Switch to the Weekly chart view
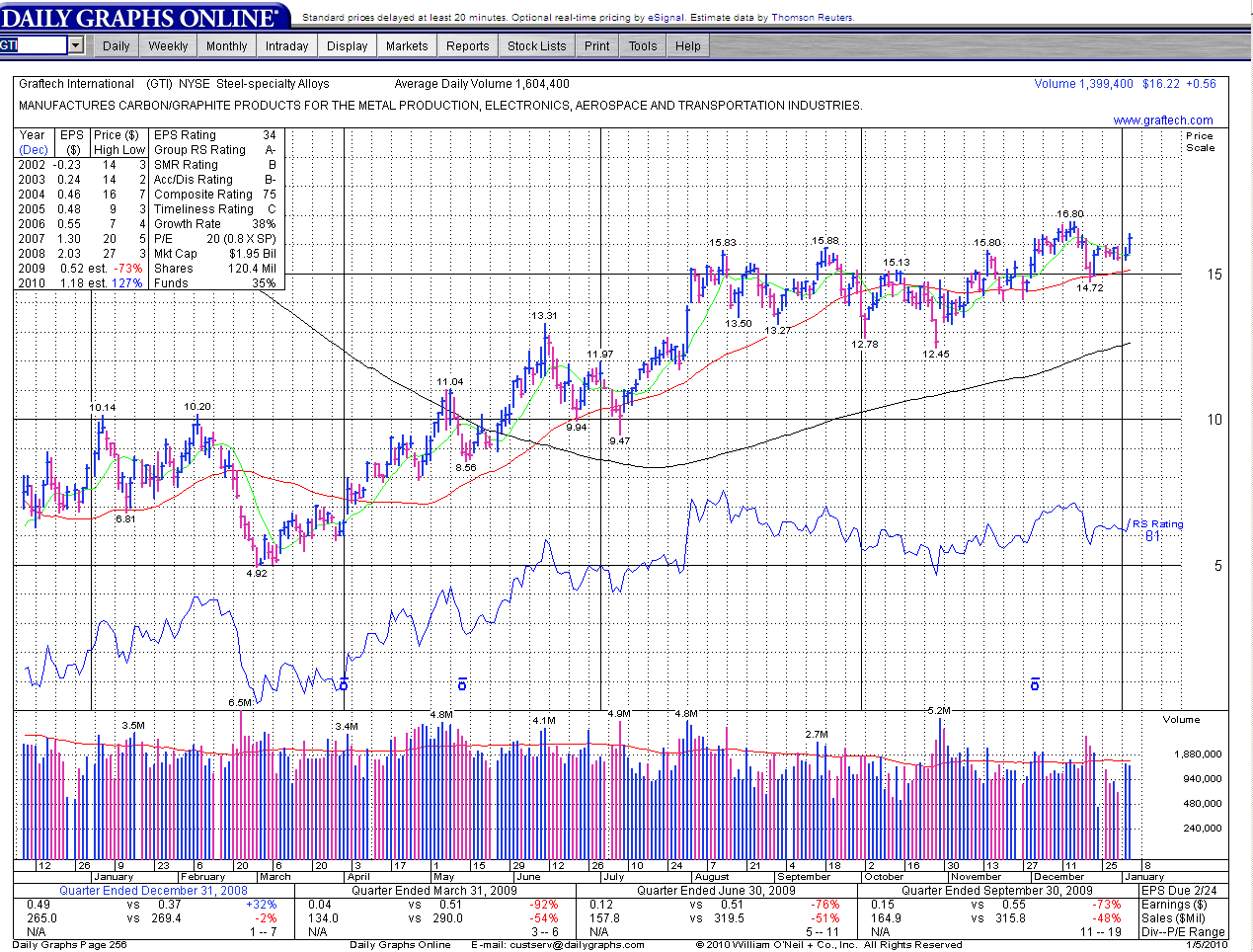 168,46
